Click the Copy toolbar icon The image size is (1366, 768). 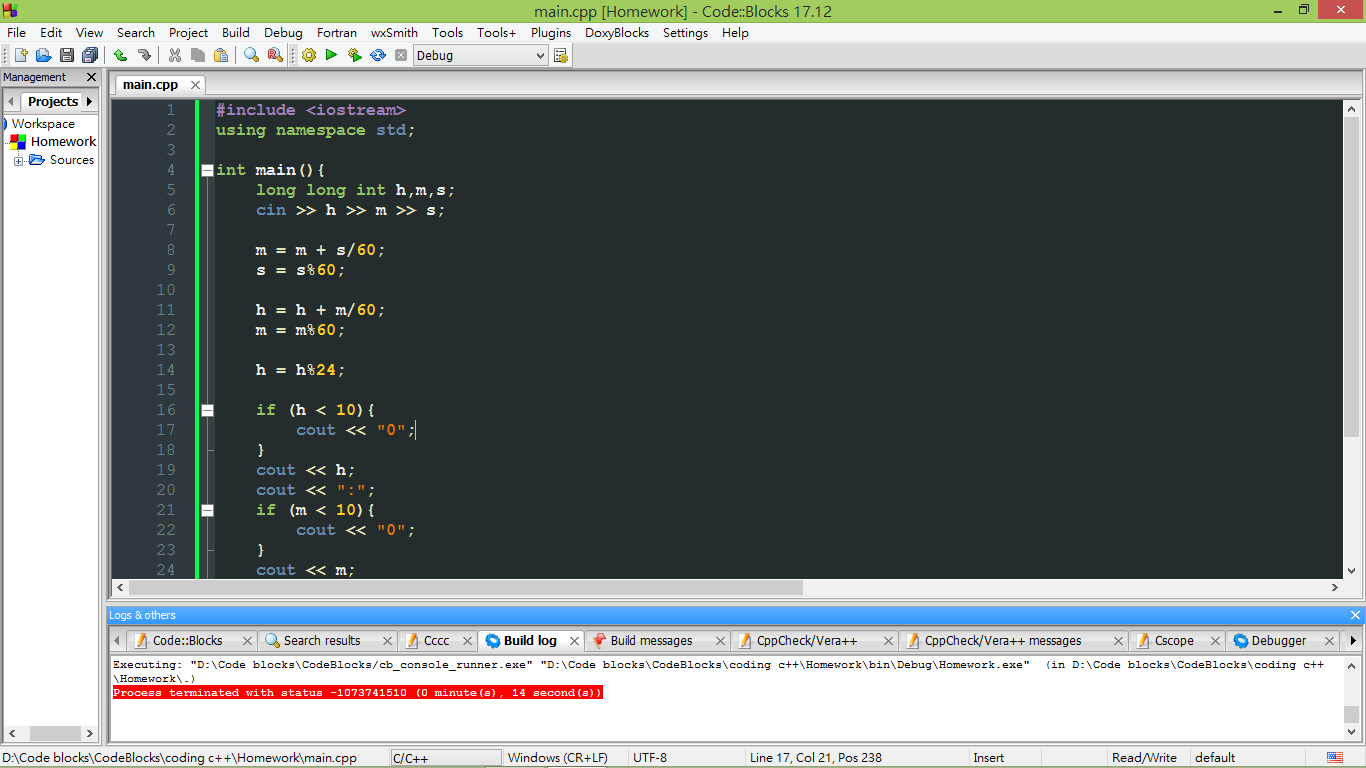tap(198, 55)
